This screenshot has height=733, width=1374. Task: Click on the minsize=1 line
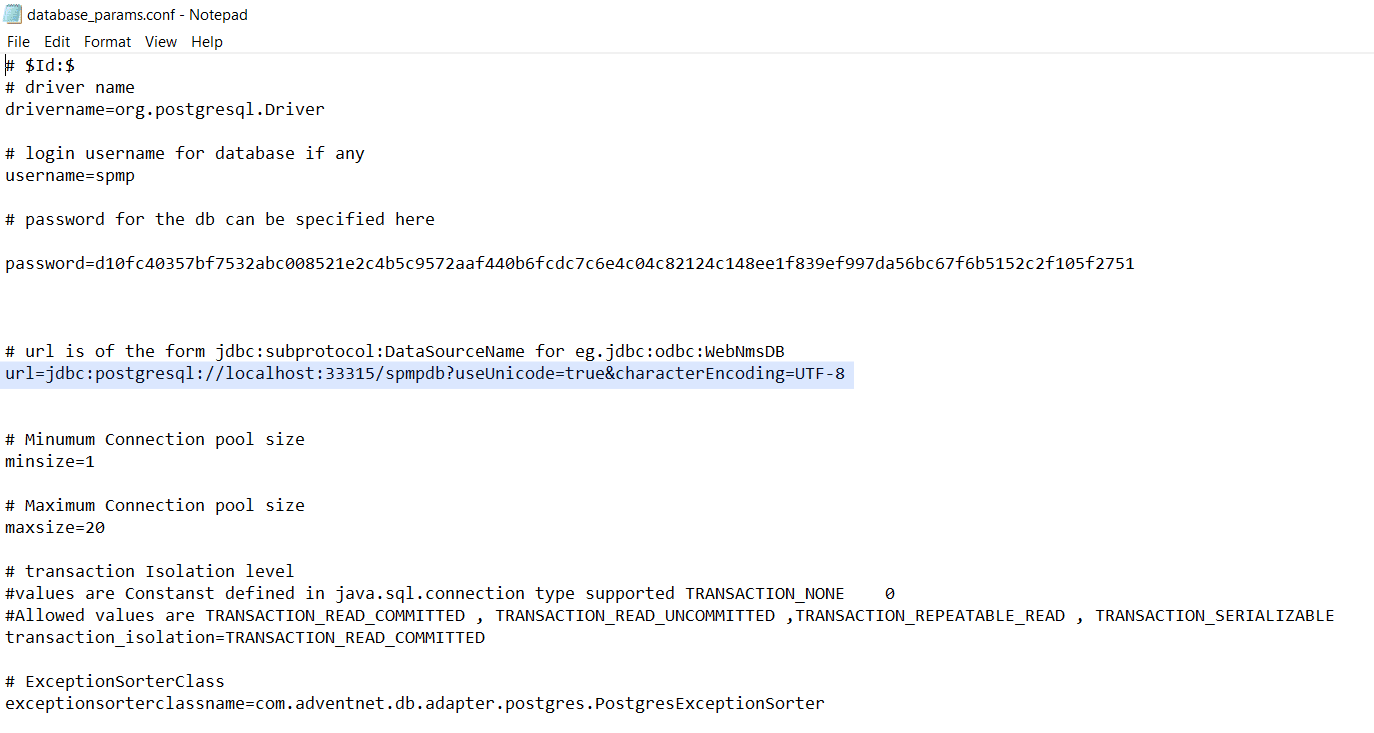click(50, 462)
